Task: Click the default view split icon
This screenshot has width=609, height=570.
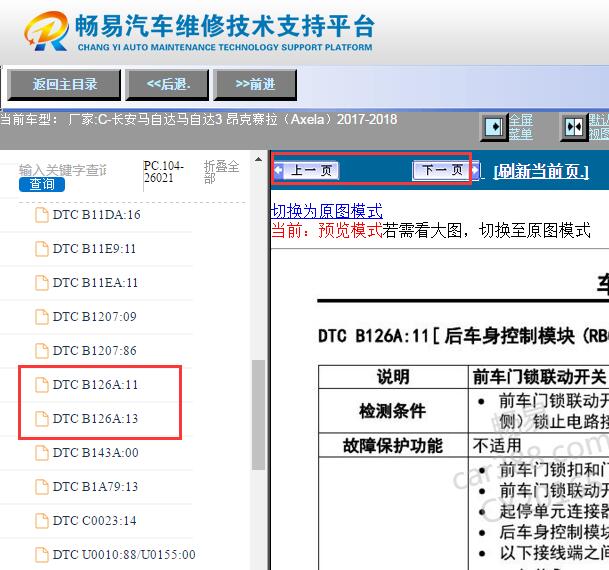Action: click(574, 127)
